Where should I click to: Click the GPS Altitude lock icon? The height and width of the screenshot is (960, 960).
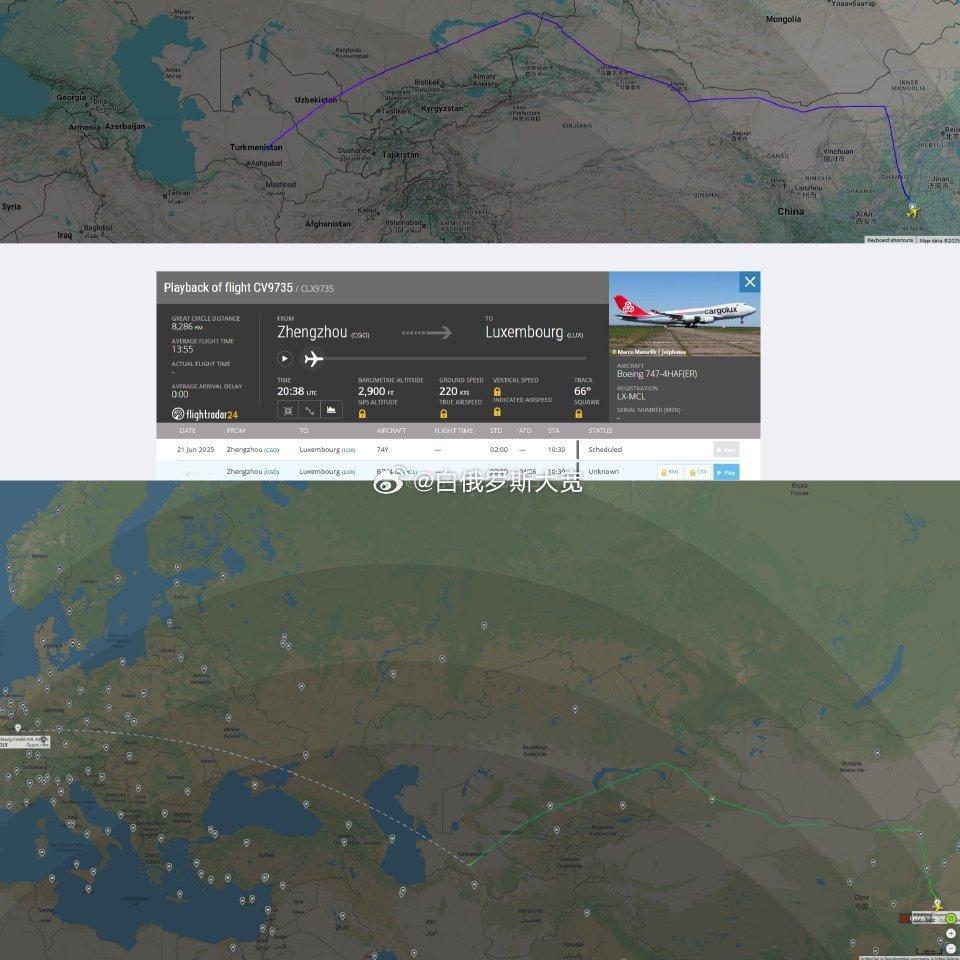click(362, 414)
